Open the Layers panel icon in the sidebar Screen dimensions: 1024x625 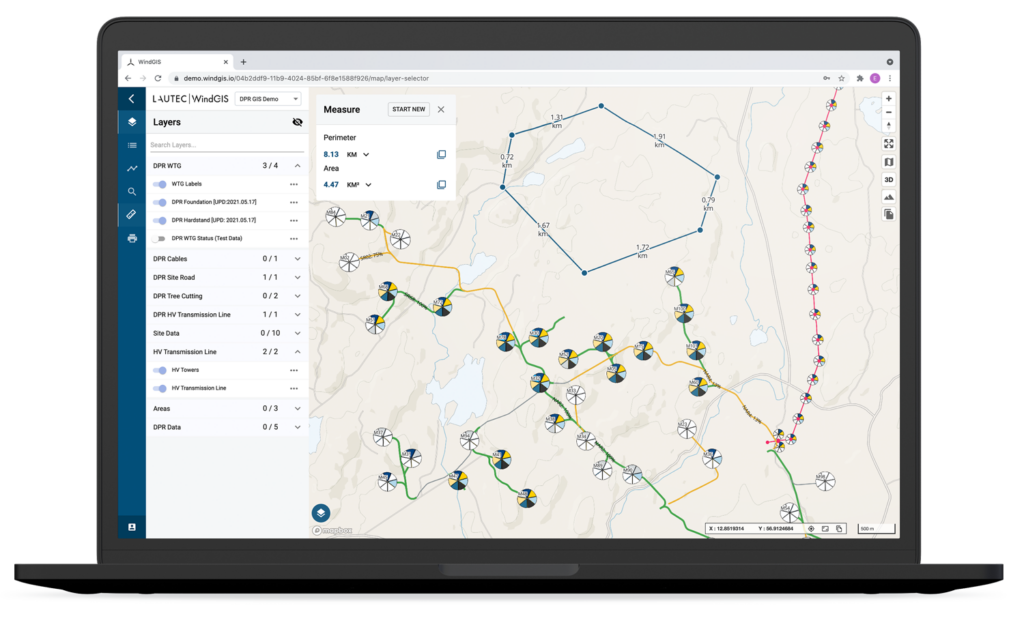(132, 122)
